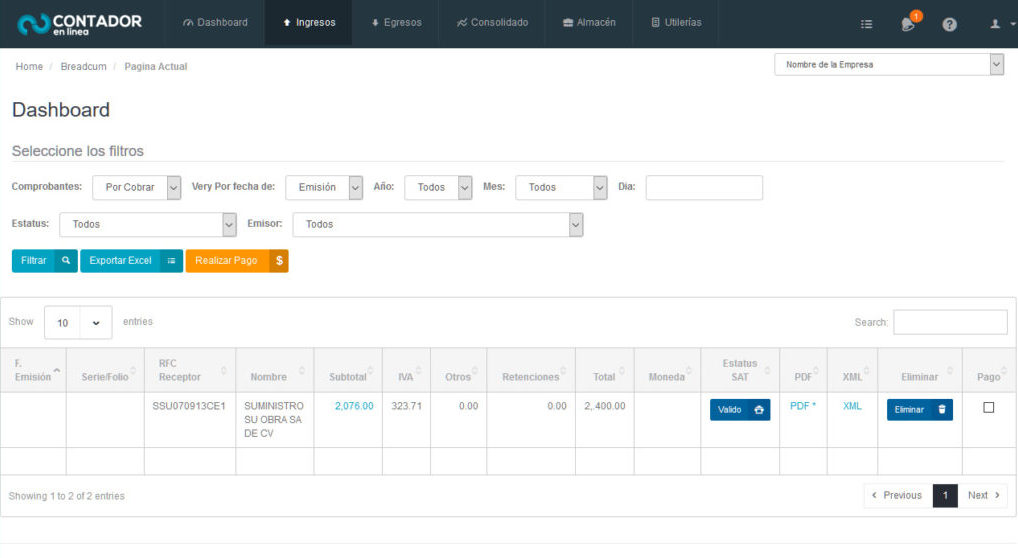Click the Valido status button
The image size is (1018, 558).
coord(740,410)
